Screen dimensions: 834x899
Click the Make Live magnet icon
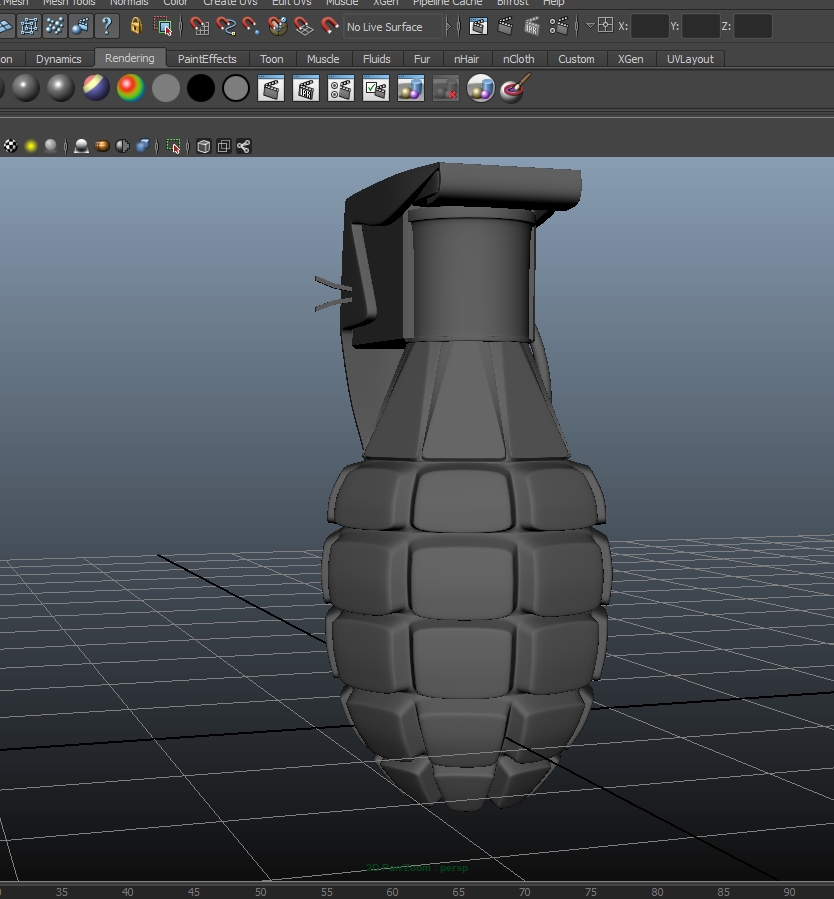tap(330, 26)
